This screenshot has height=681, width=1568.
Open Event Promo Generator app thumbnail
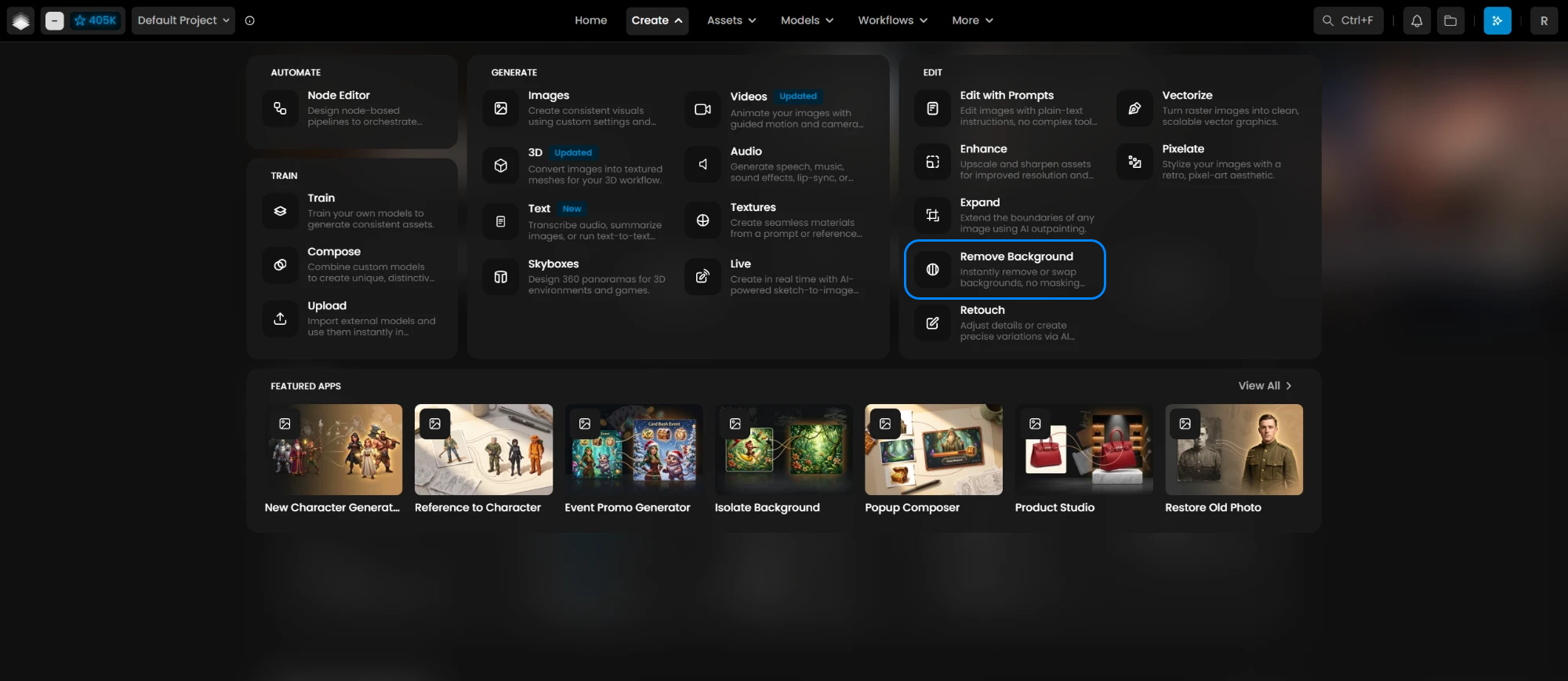[633, 450]
